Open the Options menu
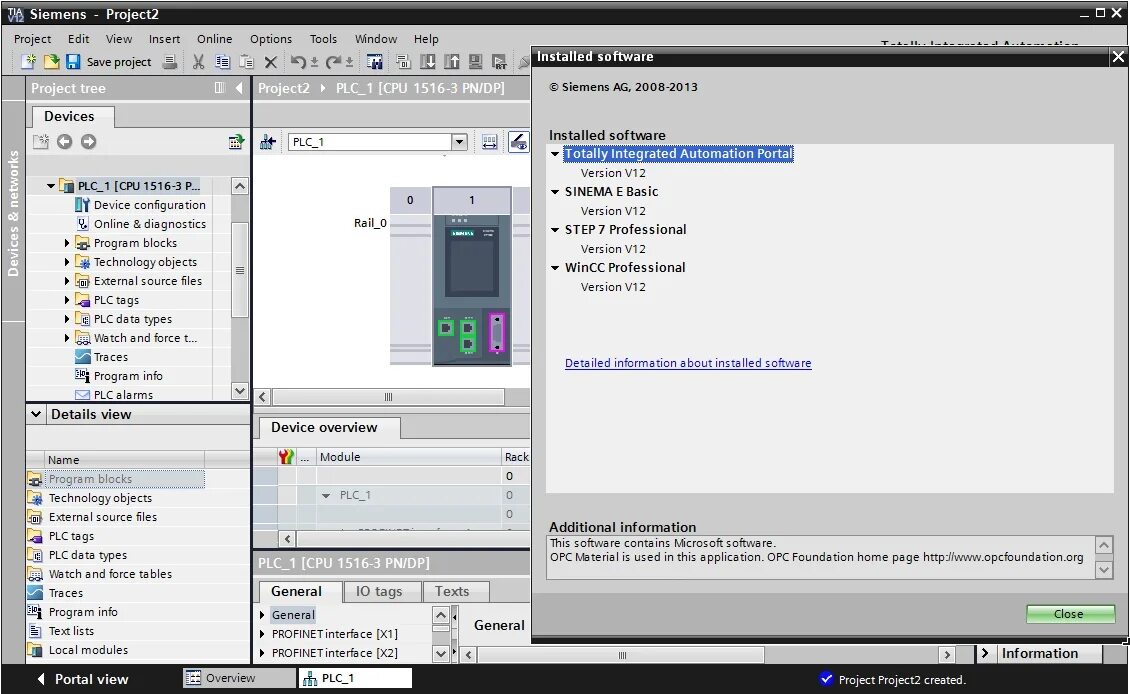Image resolution: width=1130 pixels, height=694 pixels. click(271, 39)
